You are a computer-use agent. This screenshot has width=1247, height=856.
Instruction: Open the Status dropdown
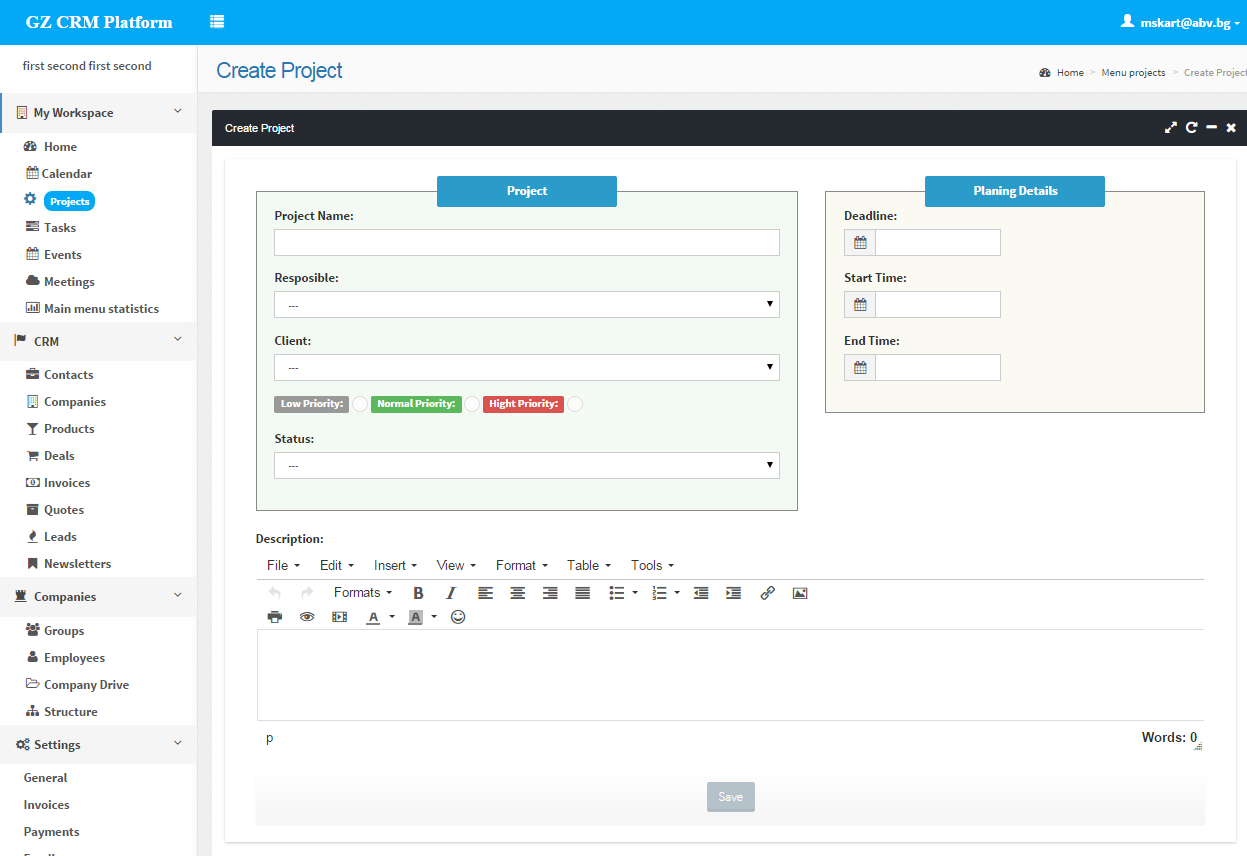point(527,465)
